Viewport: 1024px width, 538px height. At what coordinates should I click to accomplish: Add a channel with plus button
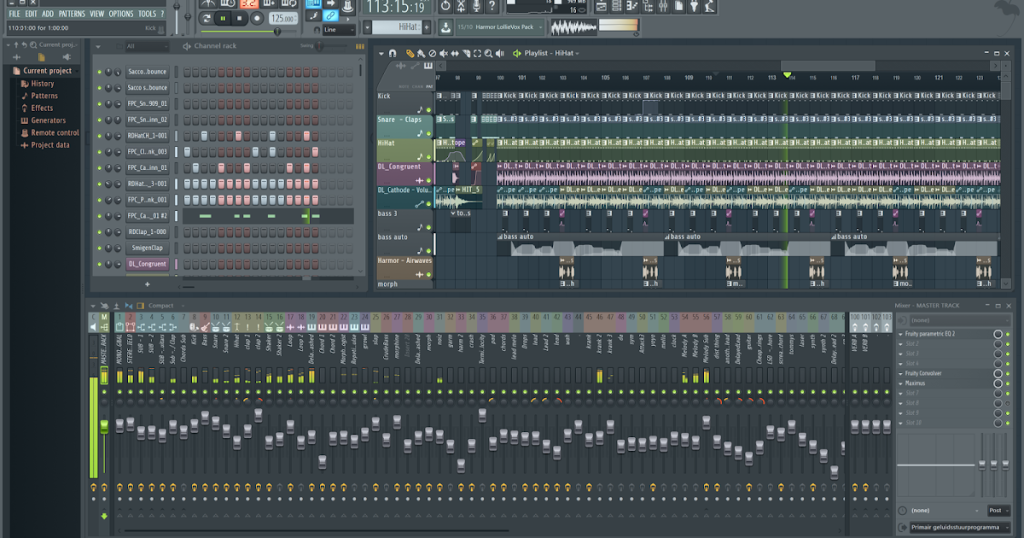pyautogui.click(x=147, y=284)
